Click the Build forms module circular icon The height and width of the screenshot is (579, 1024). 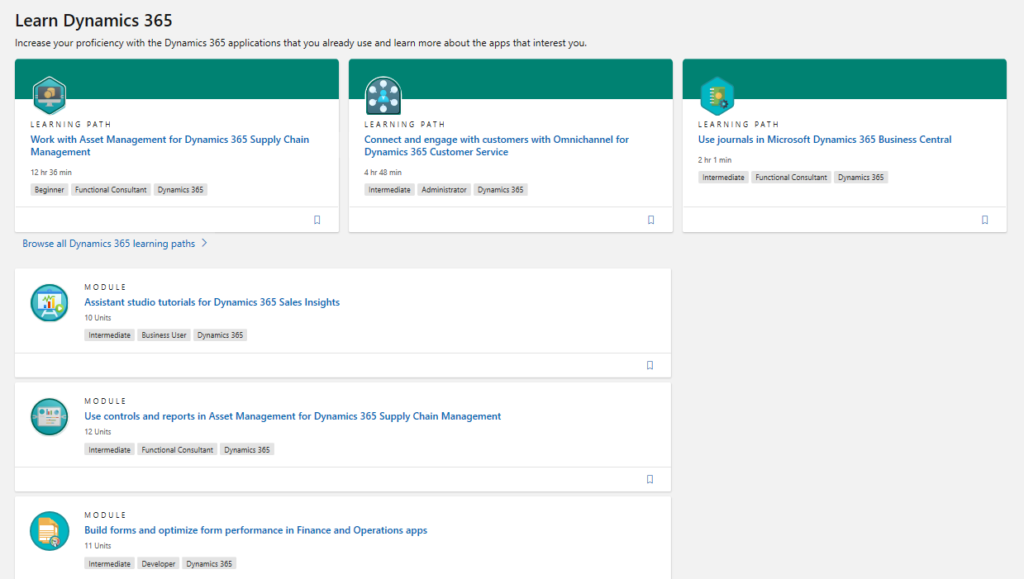tap(49, 531)
